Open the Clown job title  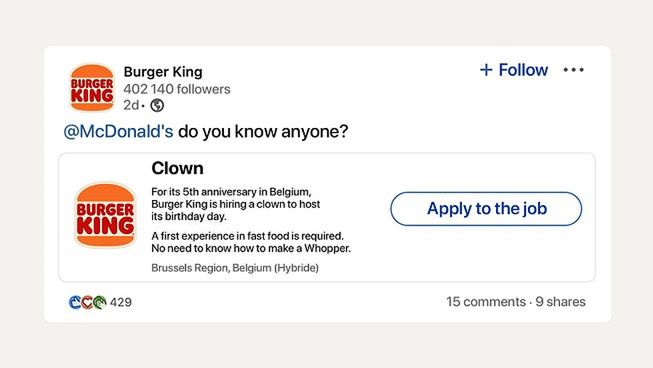click(x=177, y=168)
